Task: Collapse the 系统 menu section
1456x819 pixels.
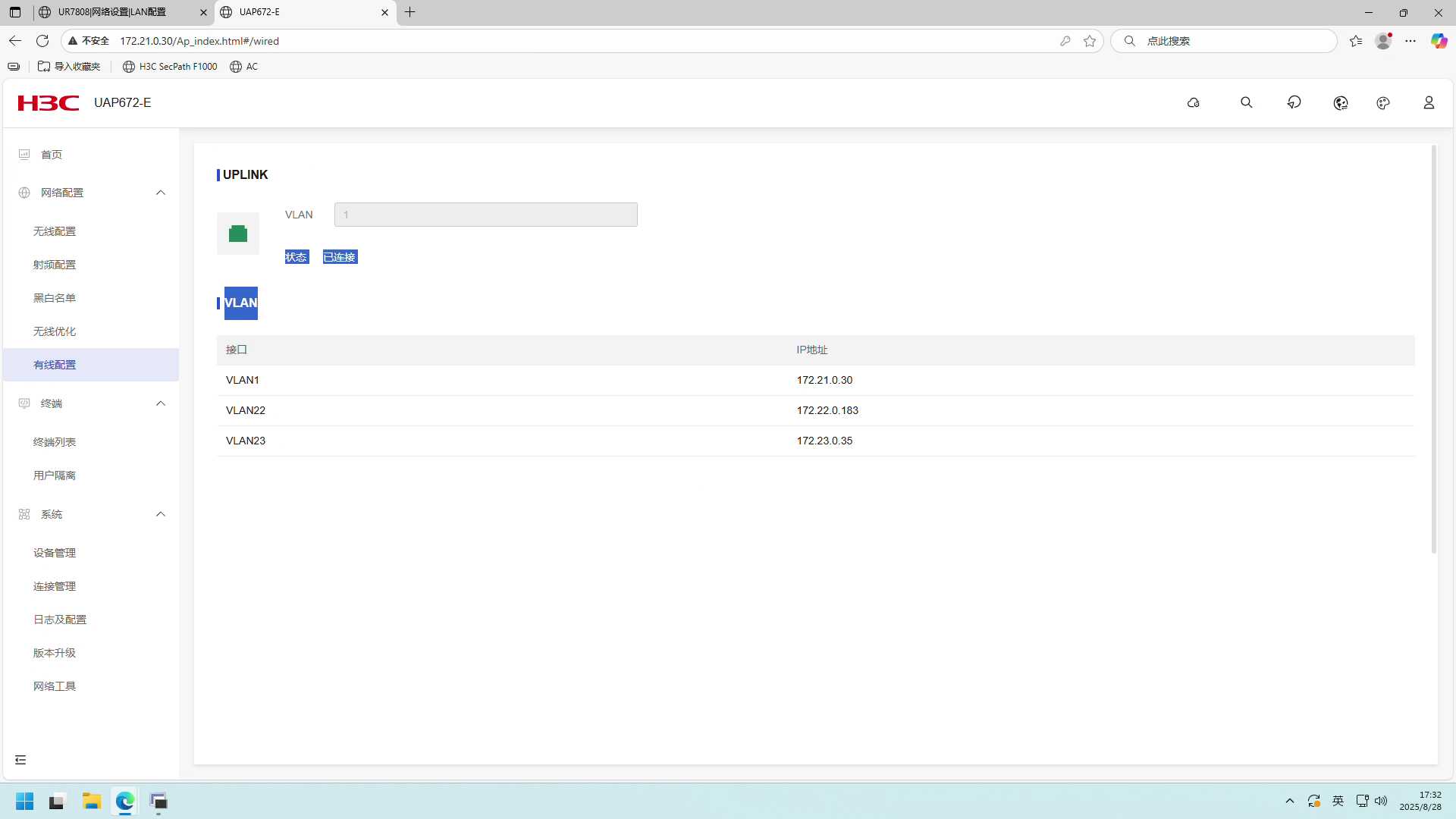Action: click(x=160, y=514)
